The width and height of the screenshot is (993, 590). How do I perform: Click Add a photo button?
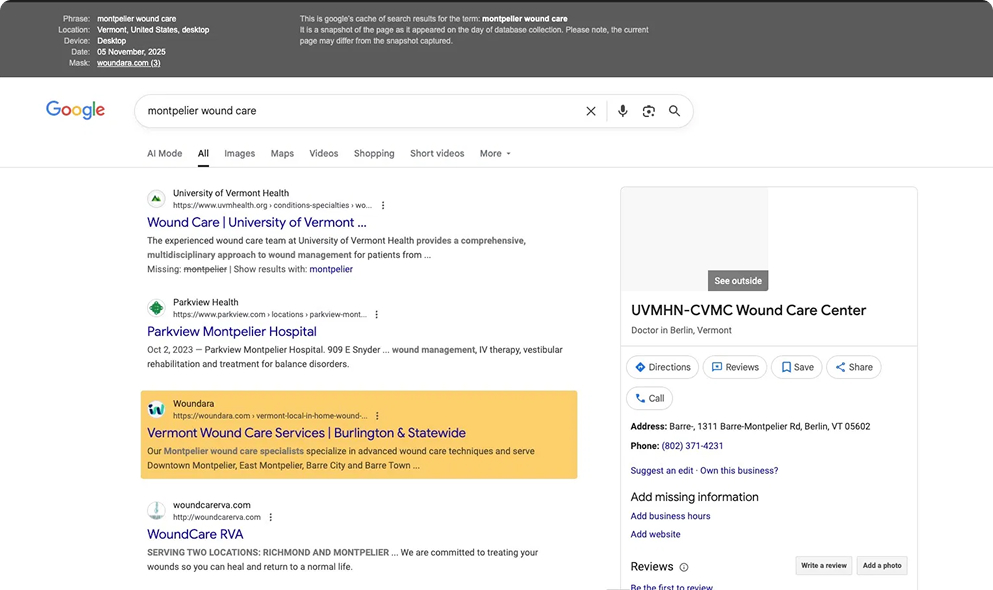pos(882,565)
